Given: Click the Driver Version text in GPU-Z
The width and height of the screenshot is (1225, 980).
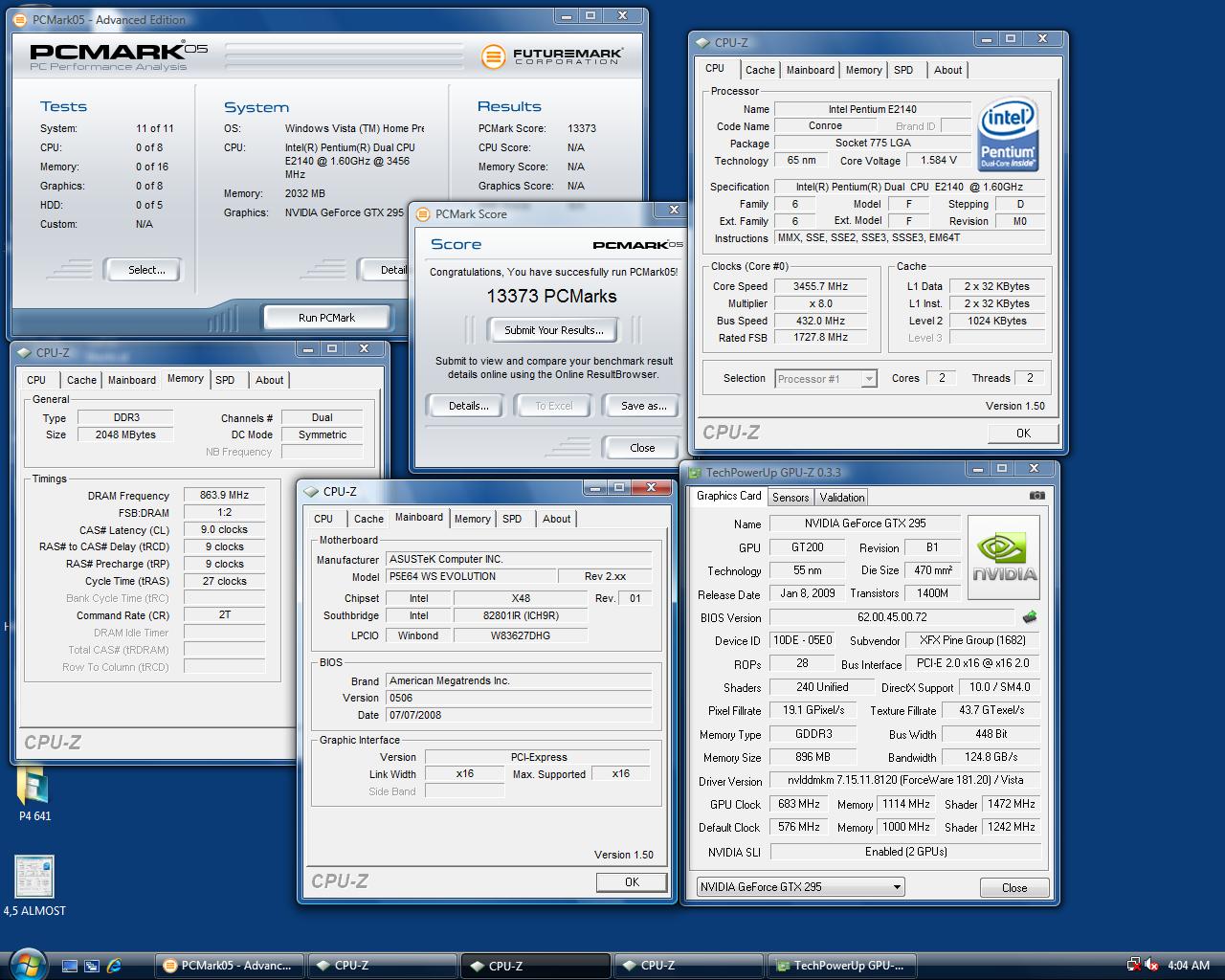Looking at the screenshot, I should pos(904,780).
